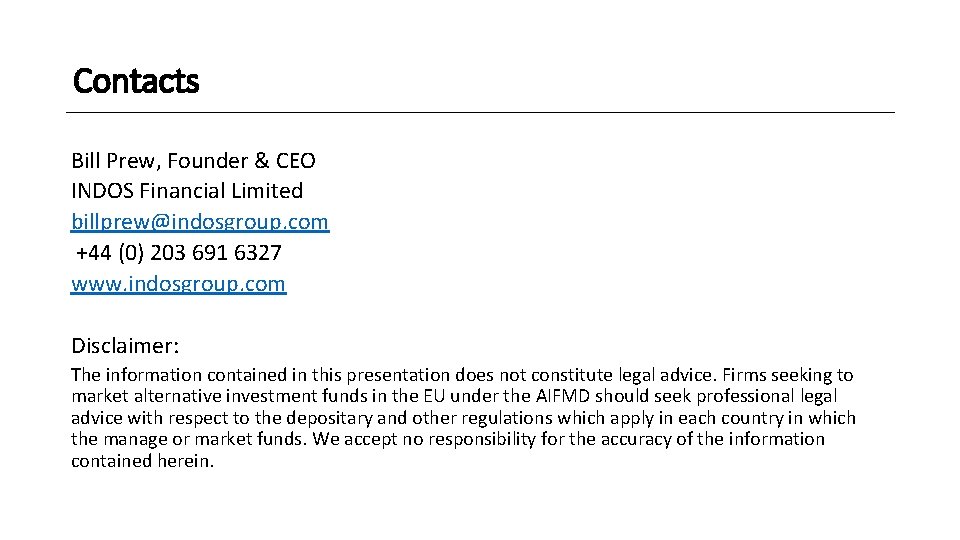Click the Disclaimer: heading

point(125,346)
